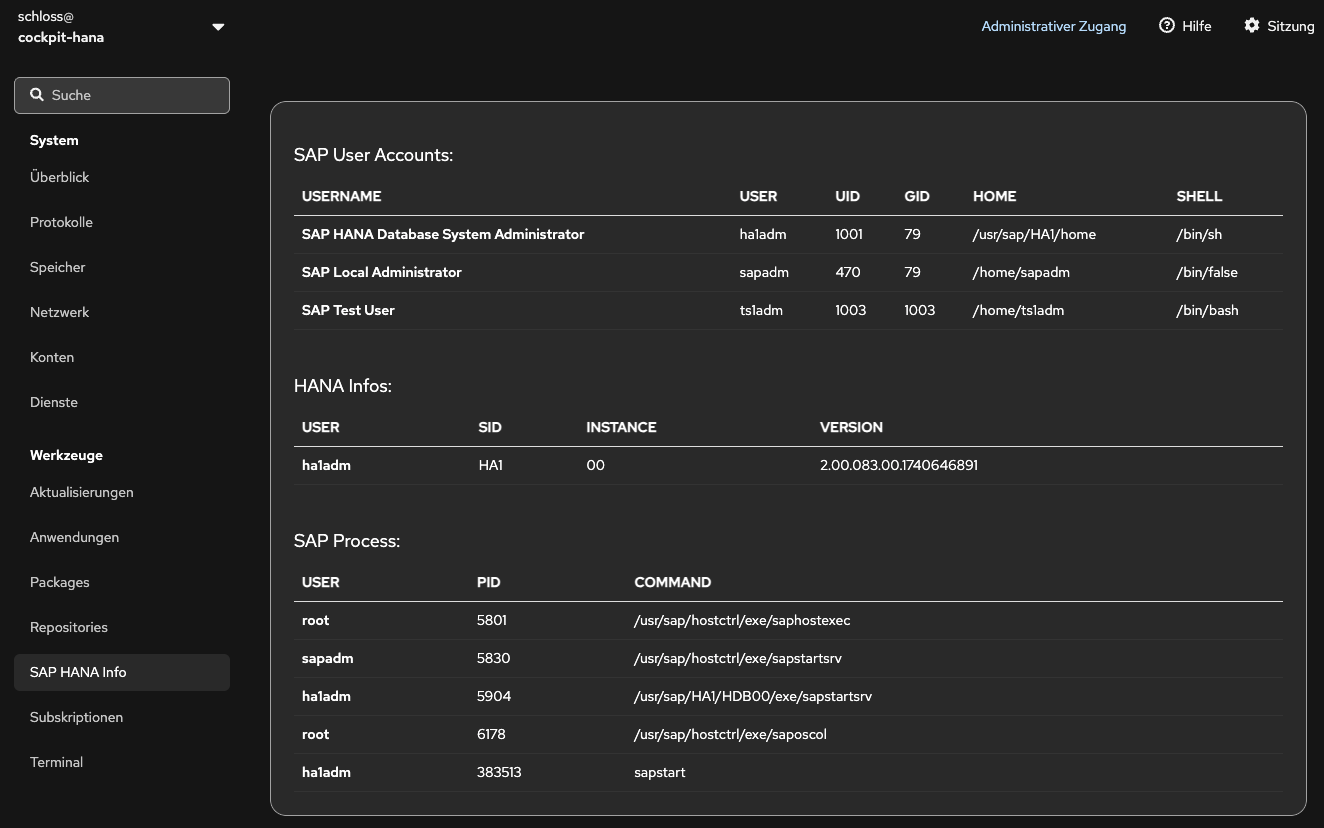Click the SID value HA1
The width and height of the screenshot is (1324, 828).
[x=491, y=465]
